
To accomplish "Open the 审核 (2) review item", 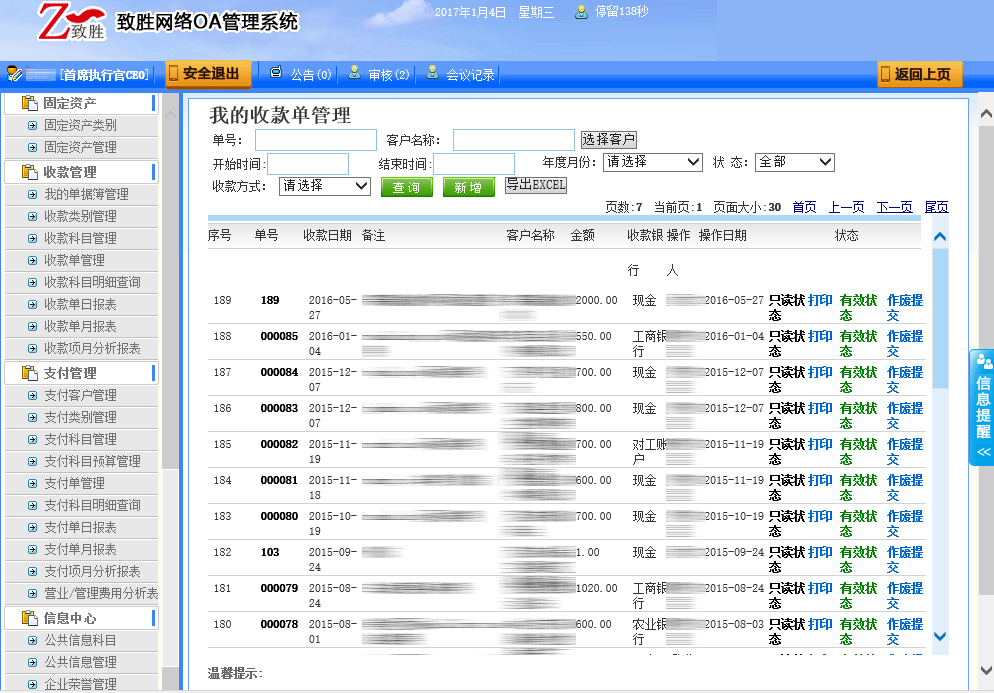I will [388, 75].
